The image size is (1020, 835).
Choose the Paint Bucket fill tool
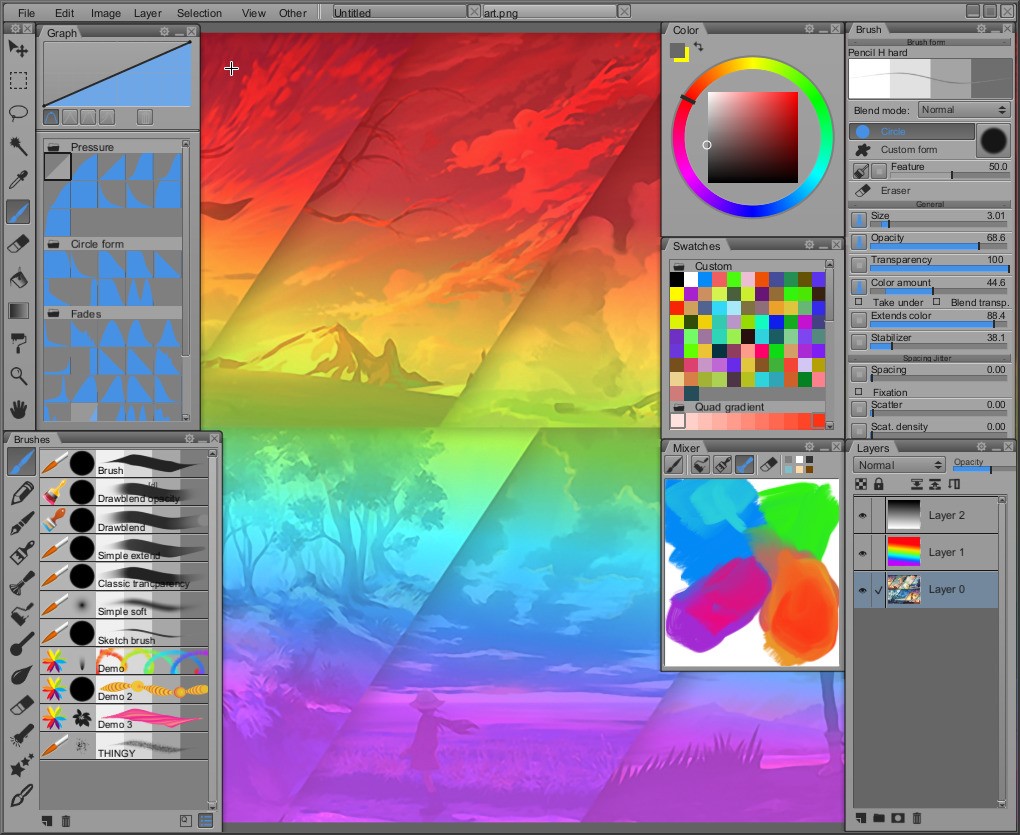coord(18,277)
